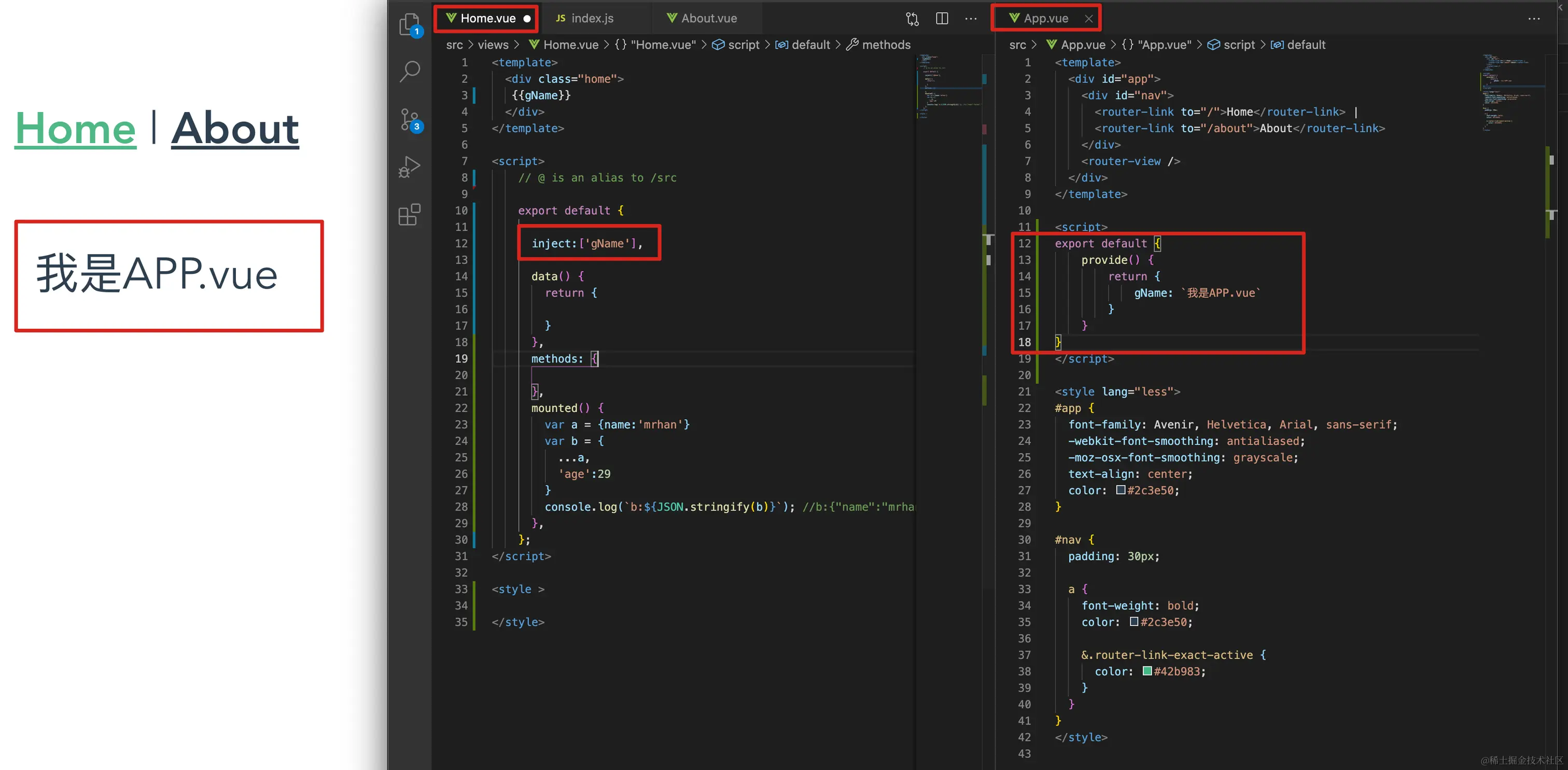Expand the views breadcrumb folder
Image resolution: width=1568 pixels, height=770 pixels.
493,45
